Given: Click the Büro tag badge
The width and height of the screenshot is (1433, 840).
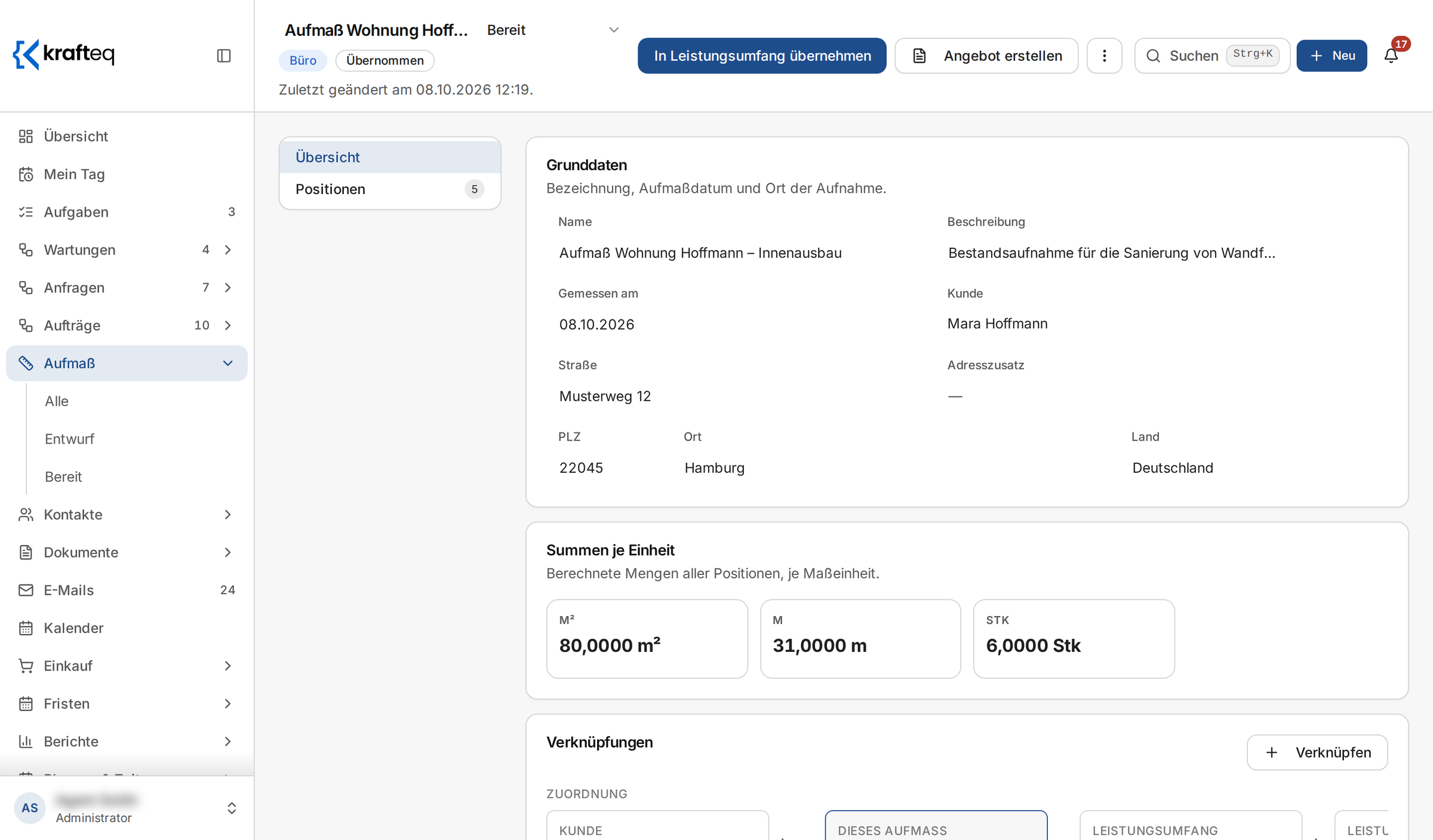Looking at the screenshot, I should (x=303, y=60).
